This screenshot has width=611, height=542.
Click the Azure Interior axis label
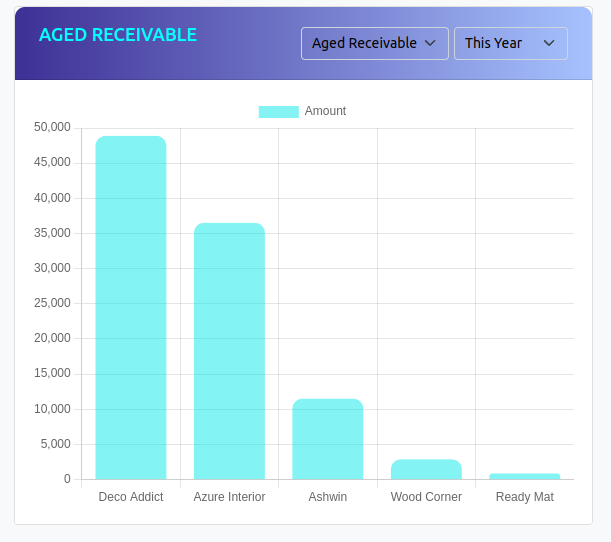tap(229, 497)
